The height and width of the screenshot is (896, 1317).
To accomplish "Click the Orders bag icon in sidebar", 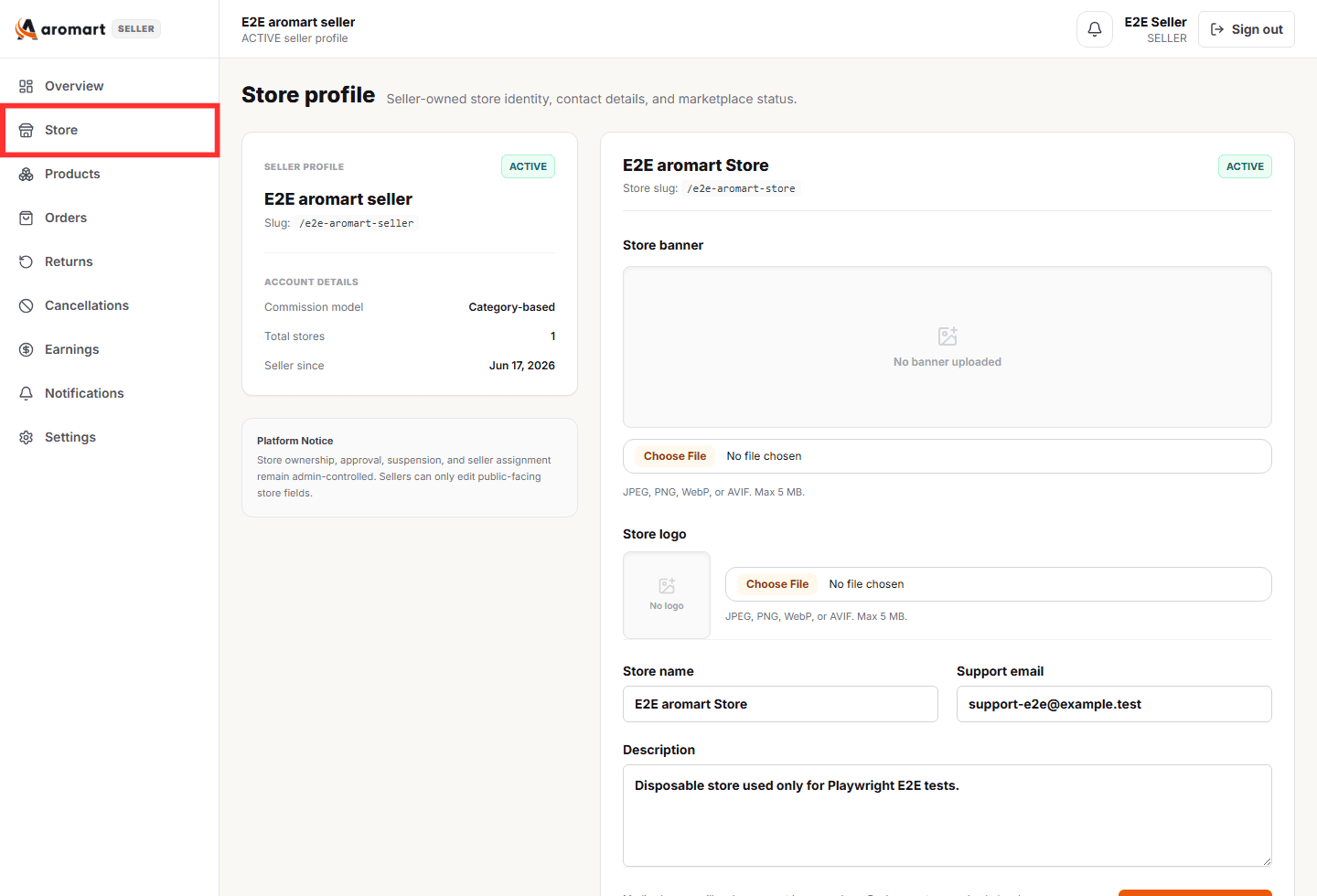I will (x=27, y=218).
